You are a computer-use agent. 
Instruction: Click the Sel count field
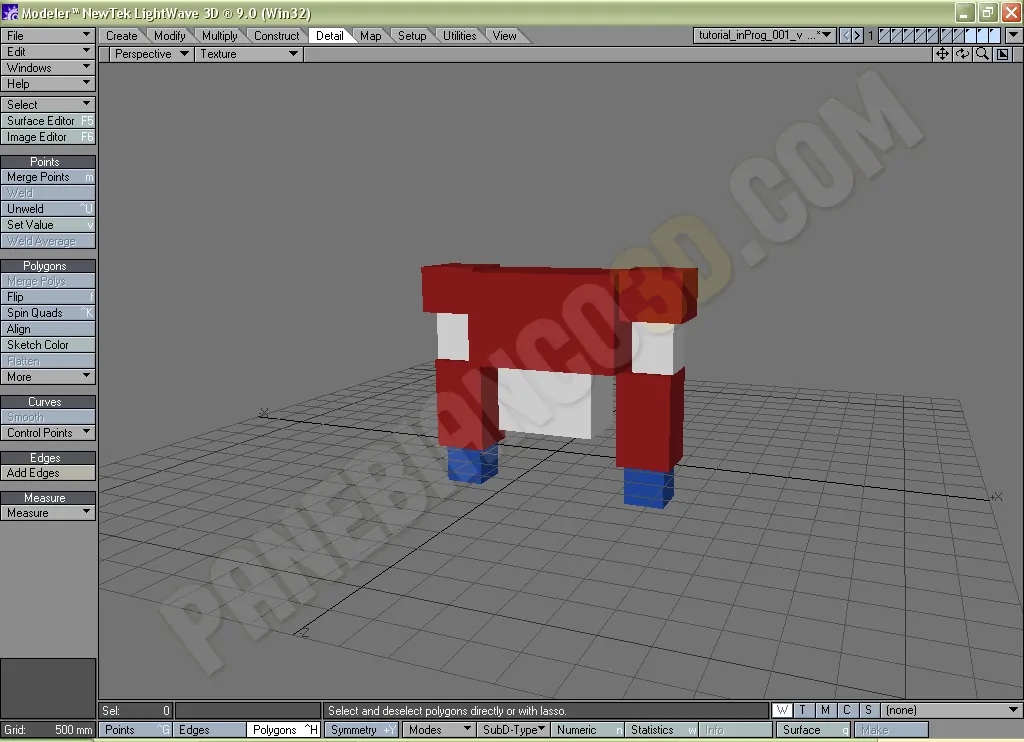click(x=135, y=710)
